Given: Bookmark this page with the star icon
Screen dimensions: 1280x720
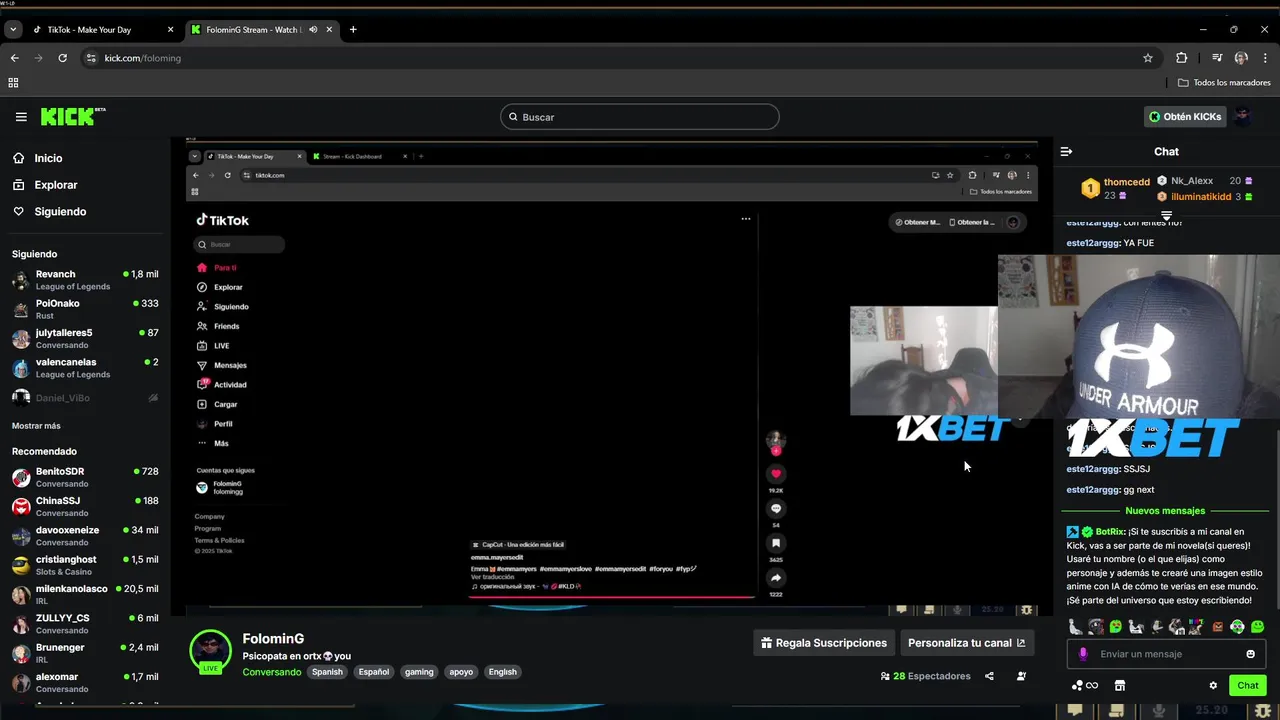Looking at the screenshot, I should 1148,58.
